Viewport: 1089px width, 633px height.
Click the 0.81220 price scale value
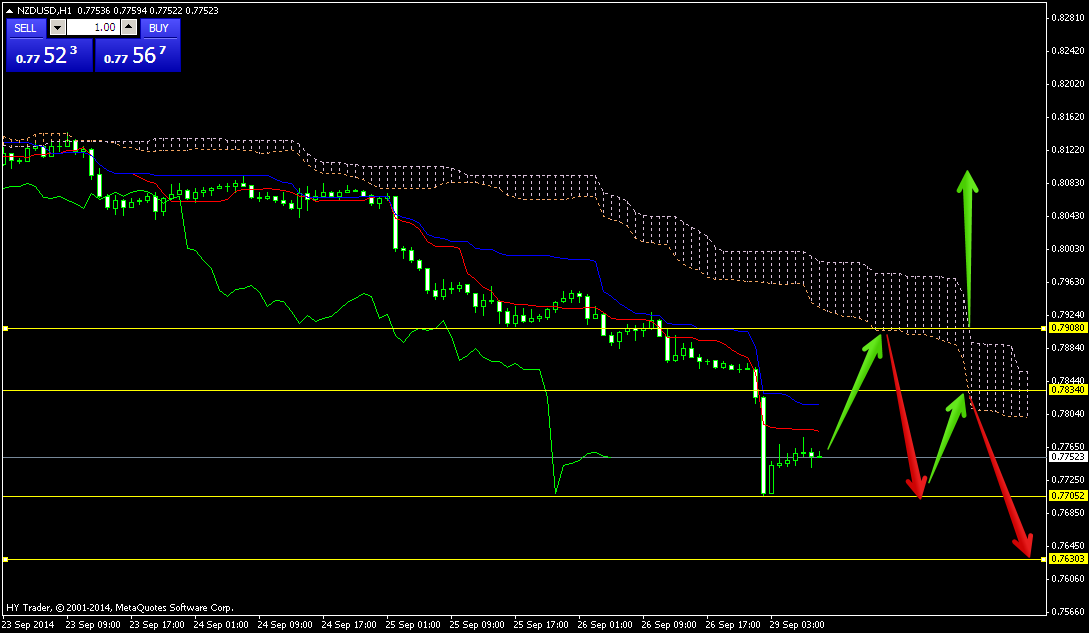coord(1068,149)
